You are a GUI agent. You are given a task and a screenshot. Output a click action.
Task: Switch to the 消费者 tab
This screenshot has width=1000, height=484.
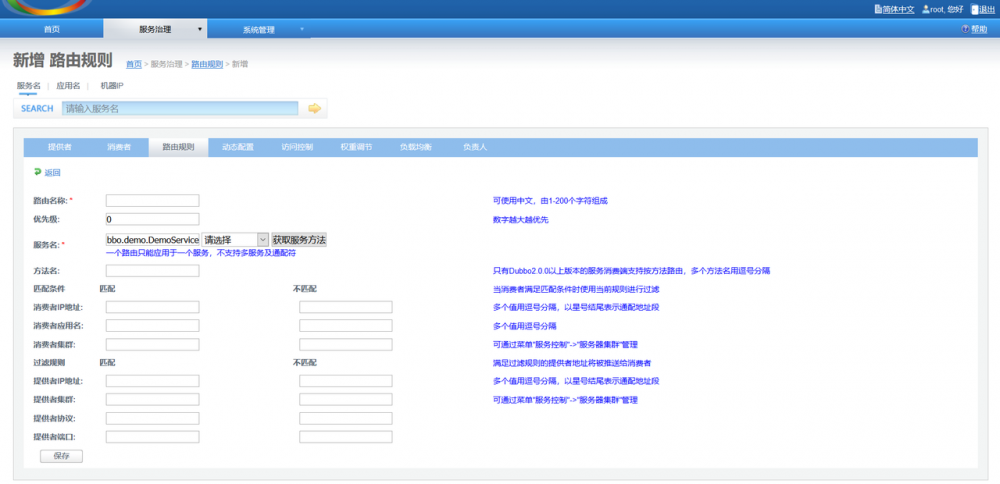pyautogui.click(x=119, y=147)
